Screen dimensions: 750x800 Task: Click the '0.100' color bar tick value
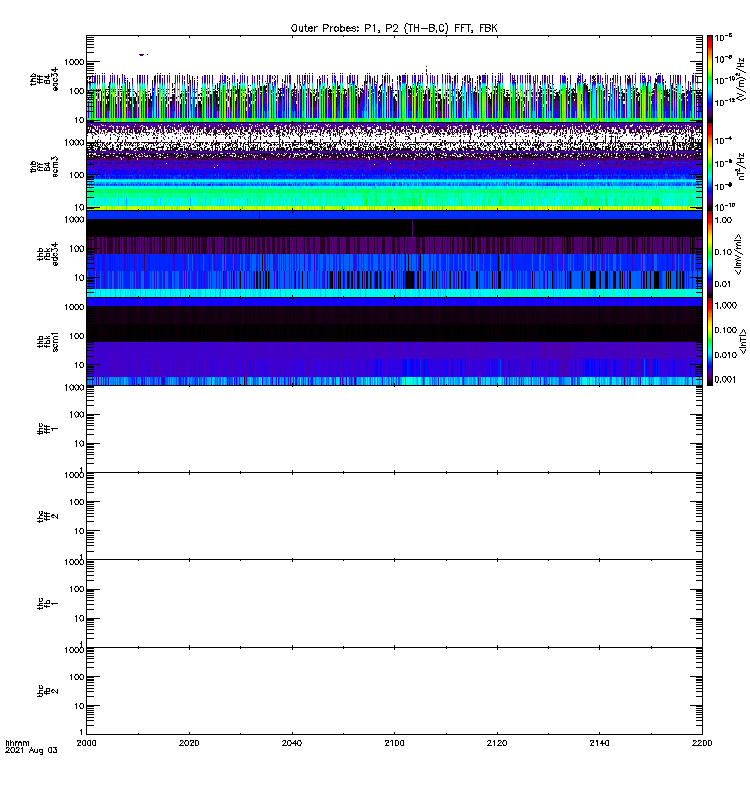coord(726,330)
